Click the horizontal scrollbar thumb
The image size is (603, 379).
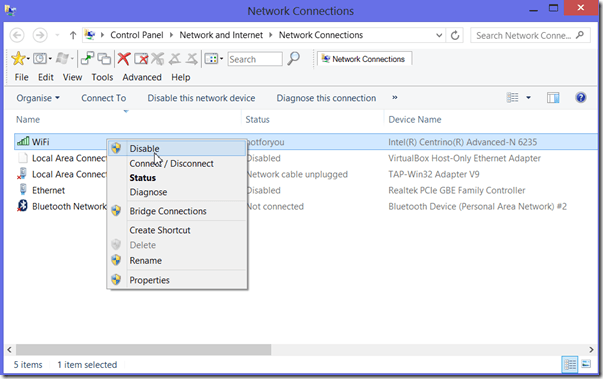click(x=143, y=349)
